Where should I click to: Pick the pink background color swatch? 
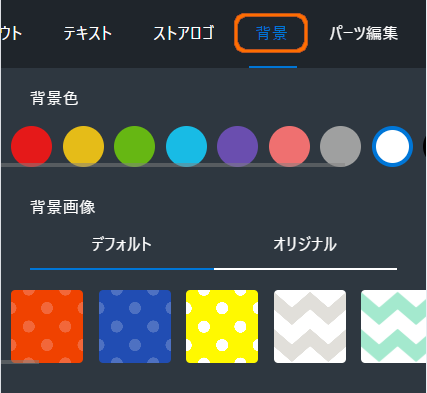pyautogui.click(x=289, y=146)
